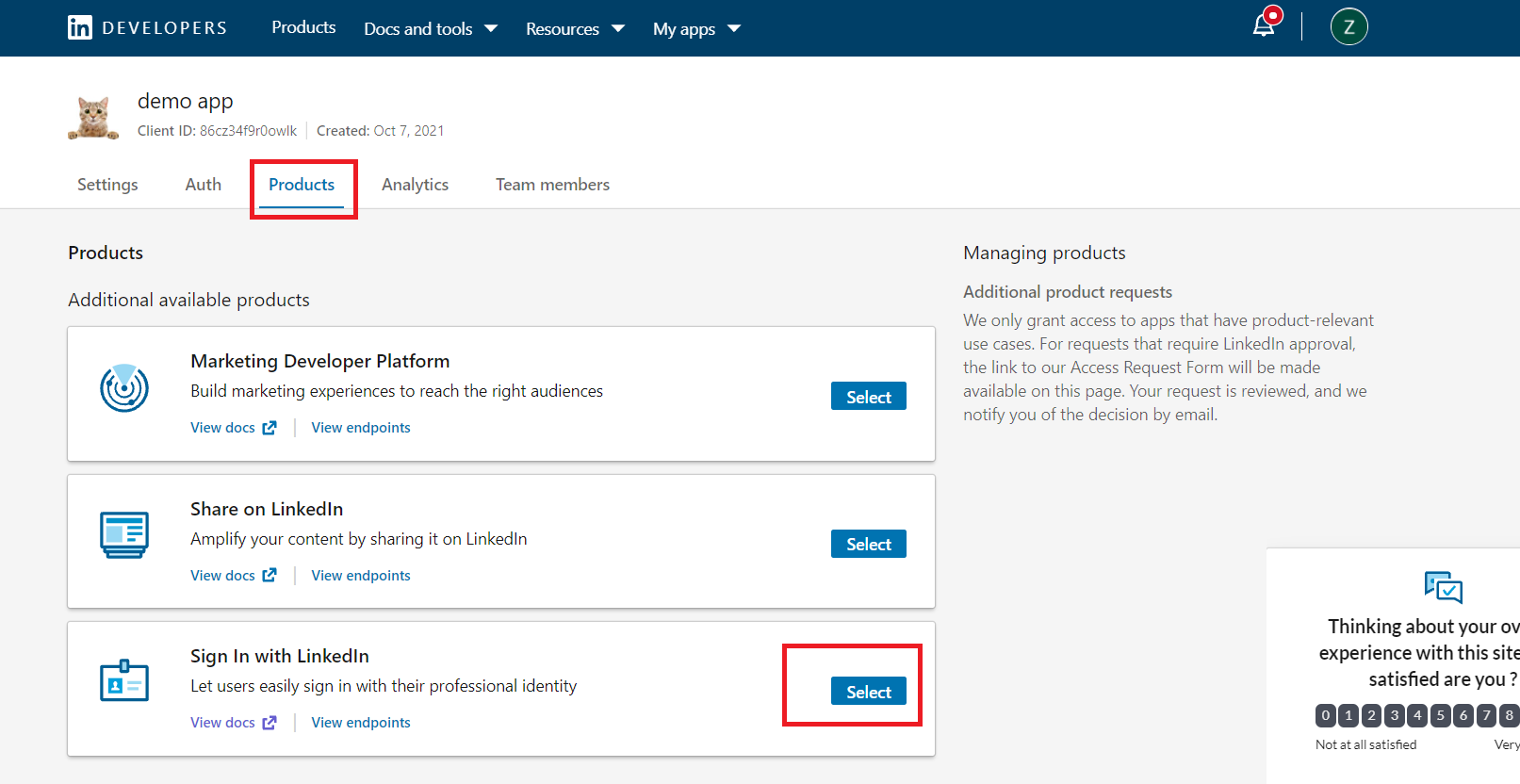Open the My apps dropdown

(696, 28)
